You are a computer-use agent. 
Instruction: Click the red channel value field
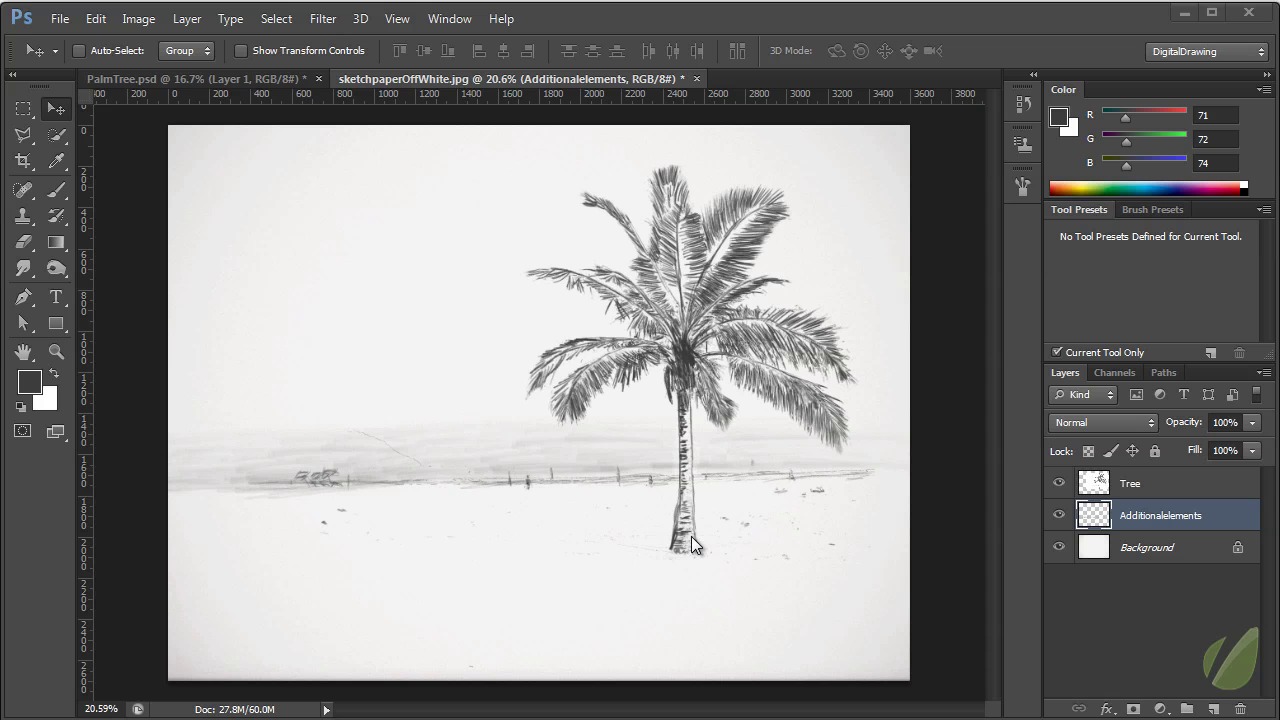[1215, 115]
